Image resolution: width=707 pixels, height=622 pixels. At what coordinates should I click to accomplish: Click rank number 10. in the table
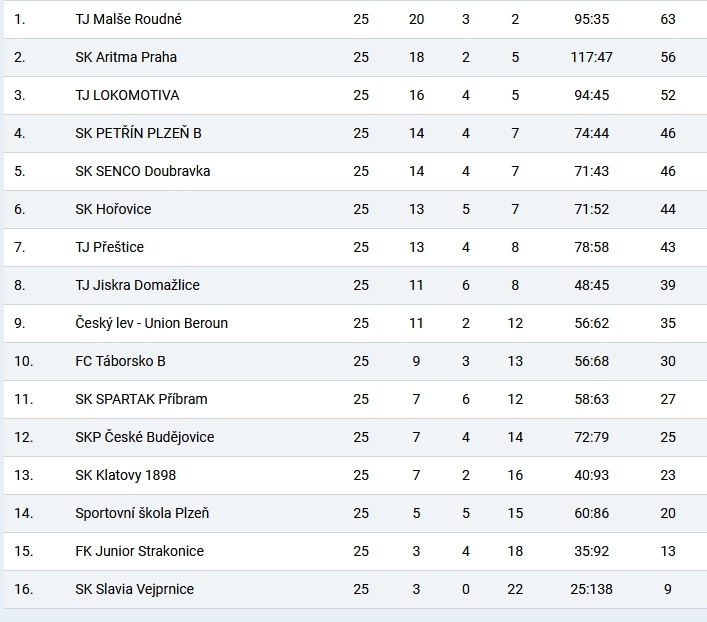tap(23, 361)
